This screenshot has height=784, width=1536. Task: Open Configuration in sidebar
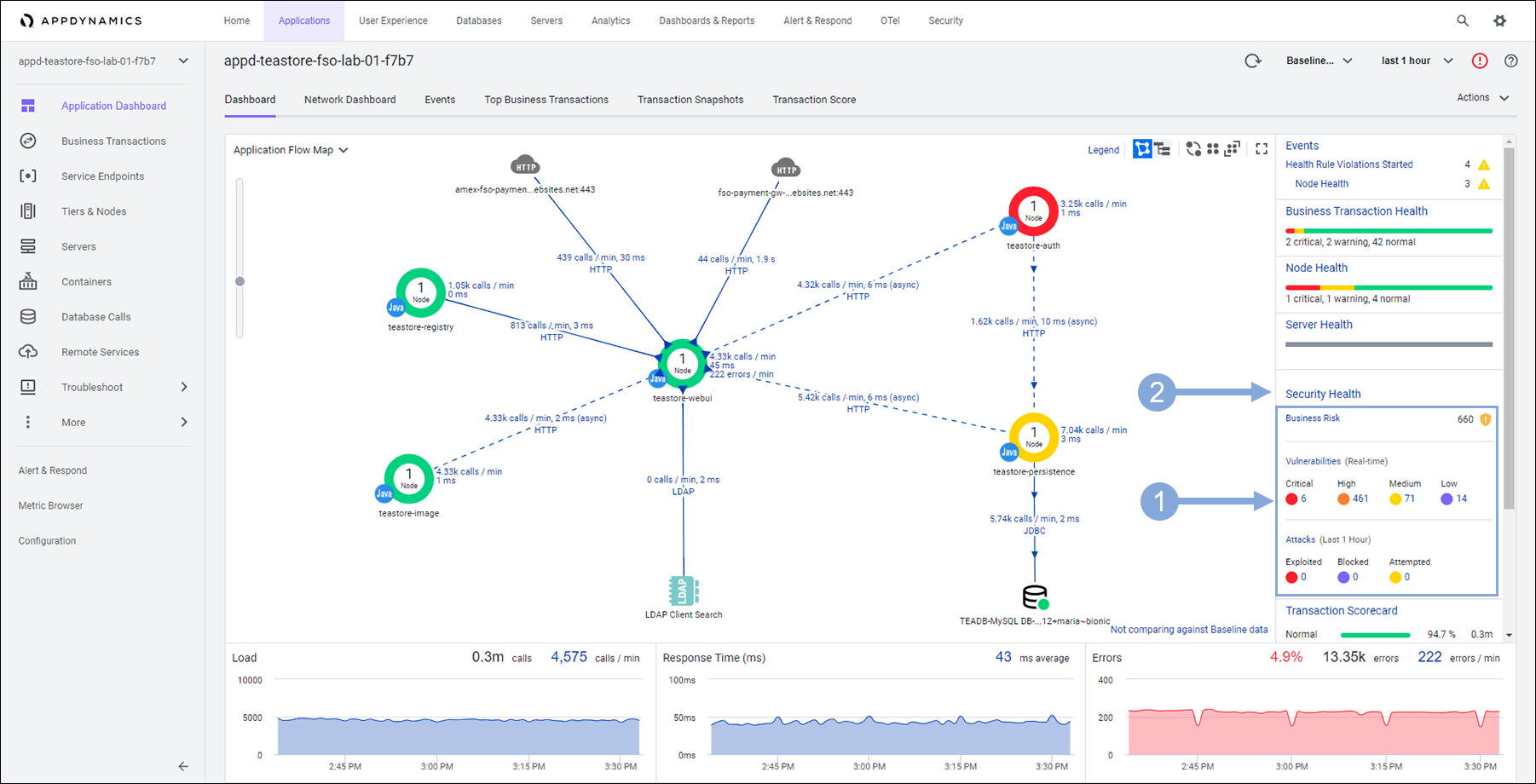tap(47, 541)
